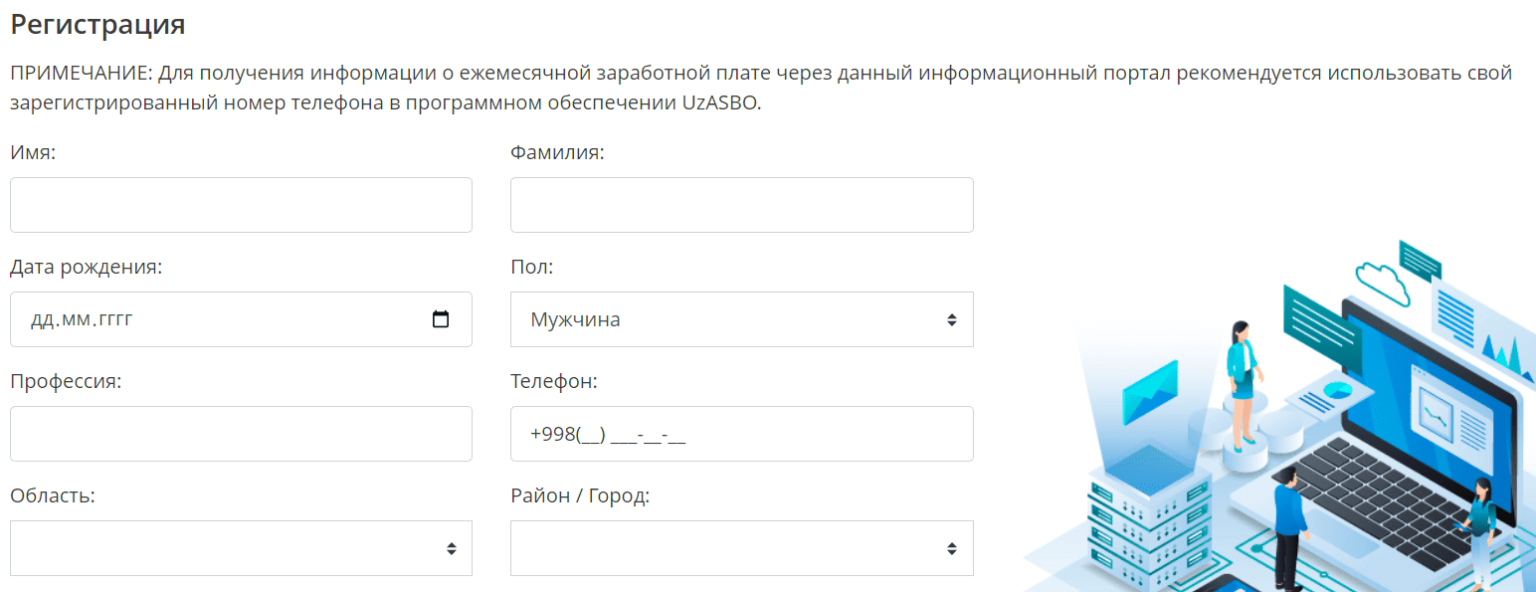Click inside the Фамилия input field
1536x592 pixels.
point(740,204)
